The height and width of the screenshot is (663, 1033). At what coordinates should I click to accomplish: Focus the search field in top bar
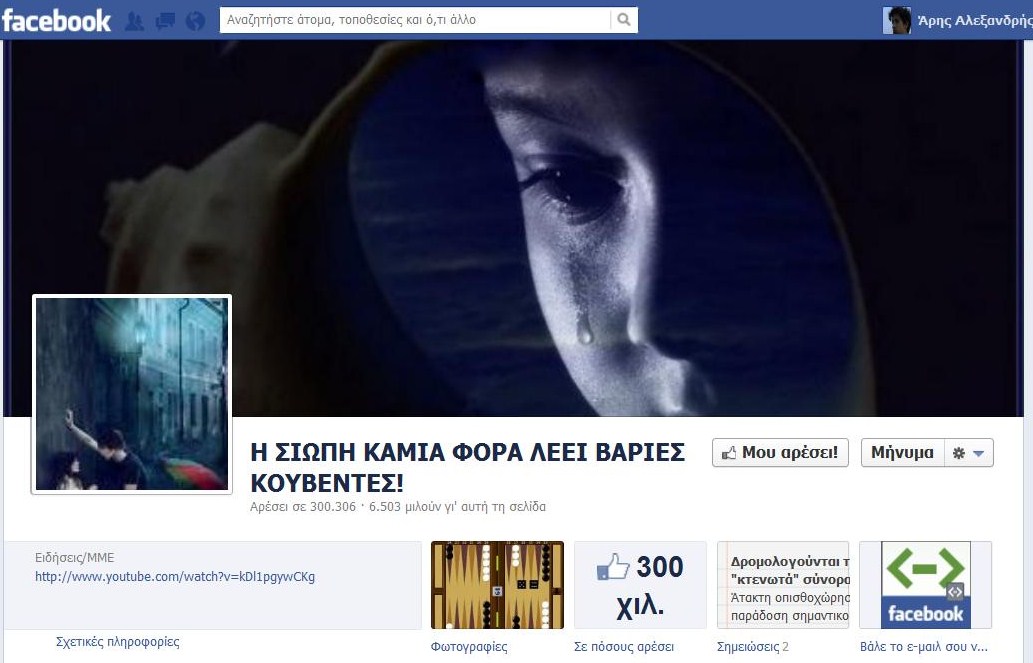(415, 19)
